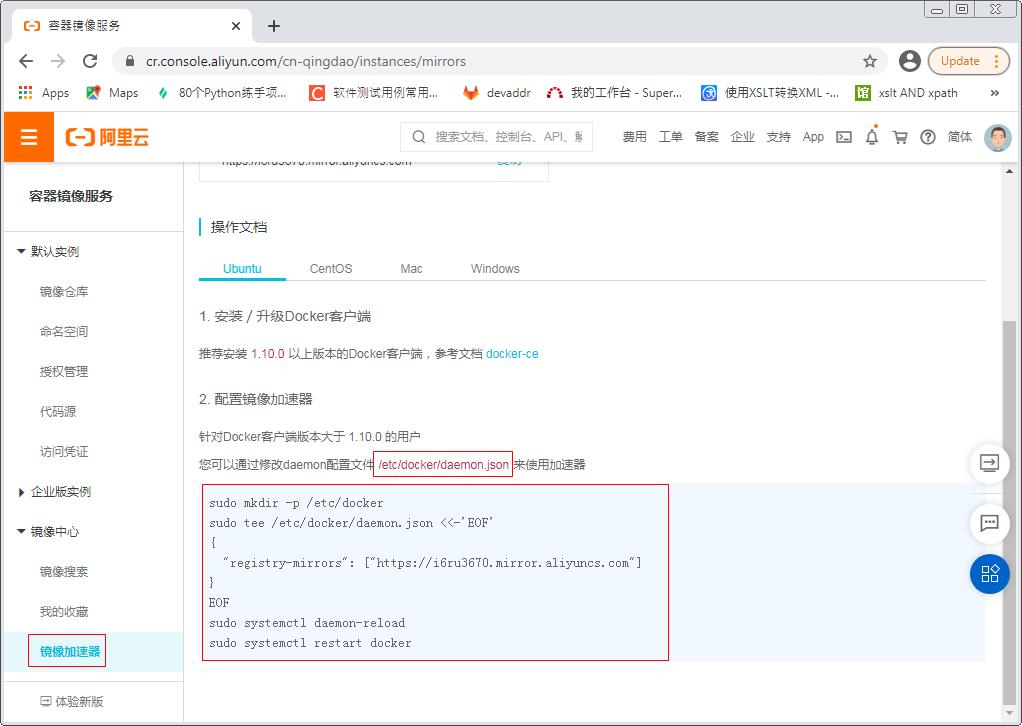Screen dimensions: 1022x726
Task: Click the site lock security icon
Action: point(130,61)
